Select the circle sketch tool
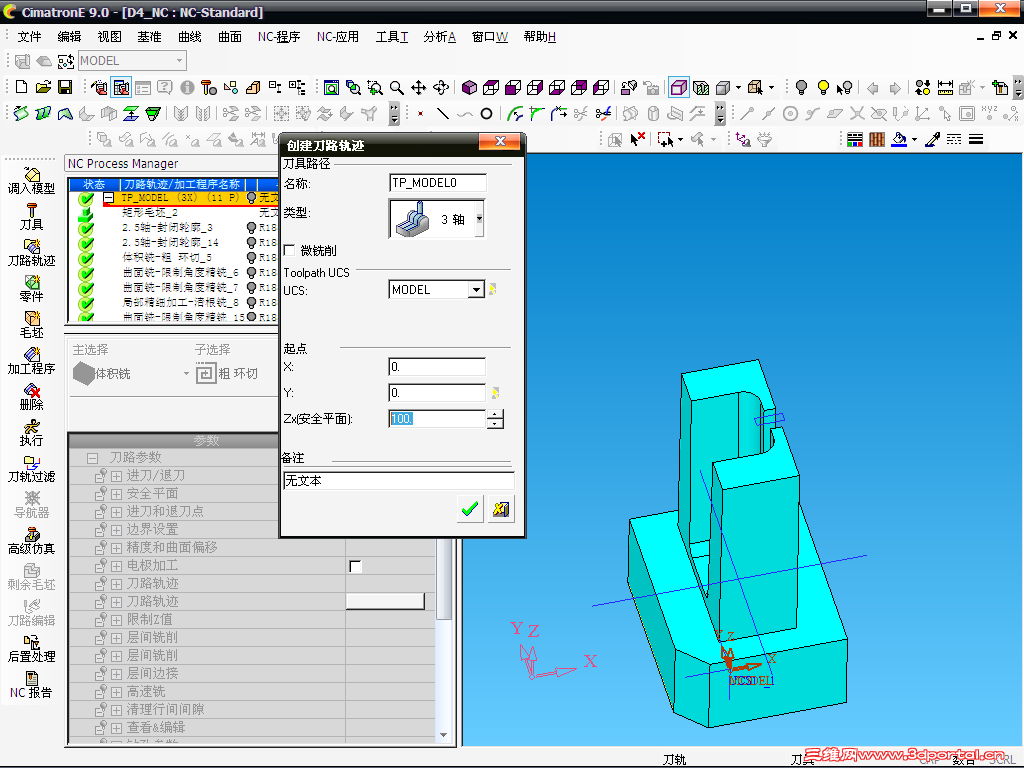This screenshot has height=768, width=1024. (x=487, y=114)
